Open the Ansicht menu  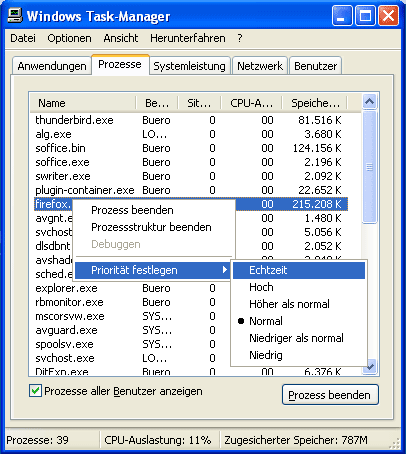pyautogui.click(x=121, y=38)
